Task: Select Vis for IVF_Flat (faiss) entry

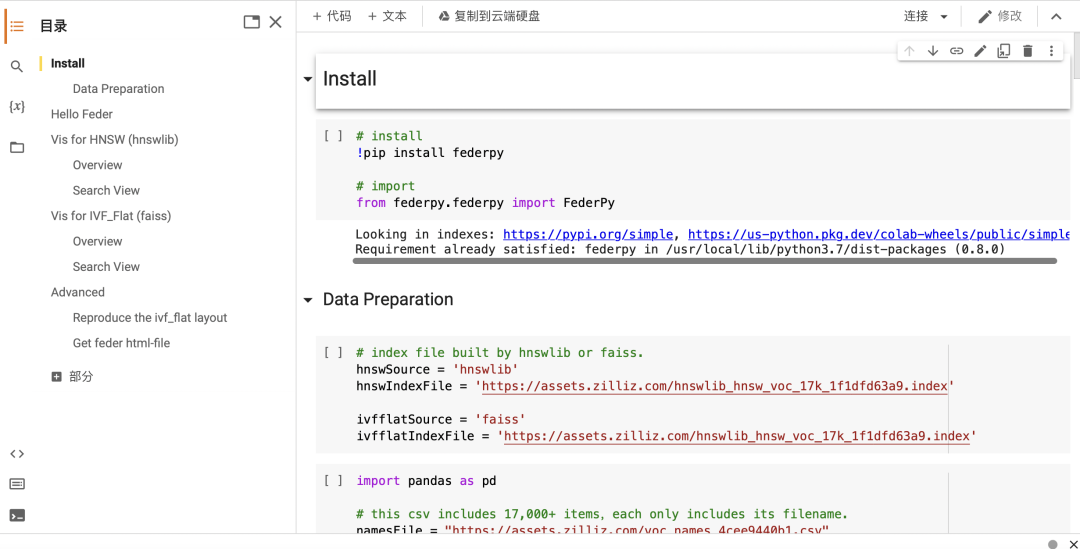Action: point(110,216)
